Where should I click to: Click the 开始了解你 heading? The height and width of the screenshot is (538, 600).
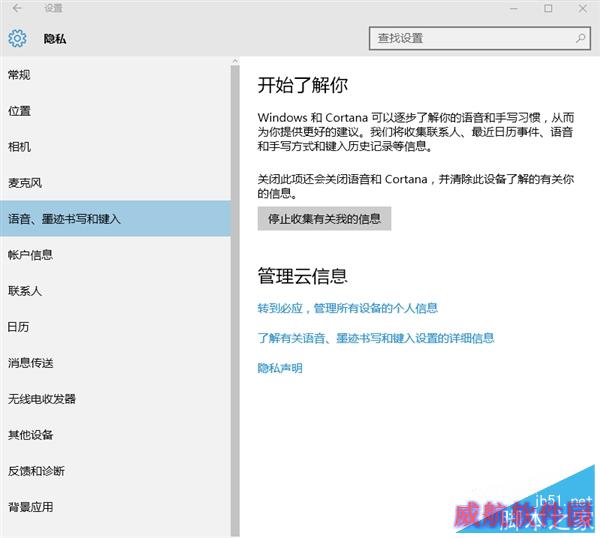(302, 85)
